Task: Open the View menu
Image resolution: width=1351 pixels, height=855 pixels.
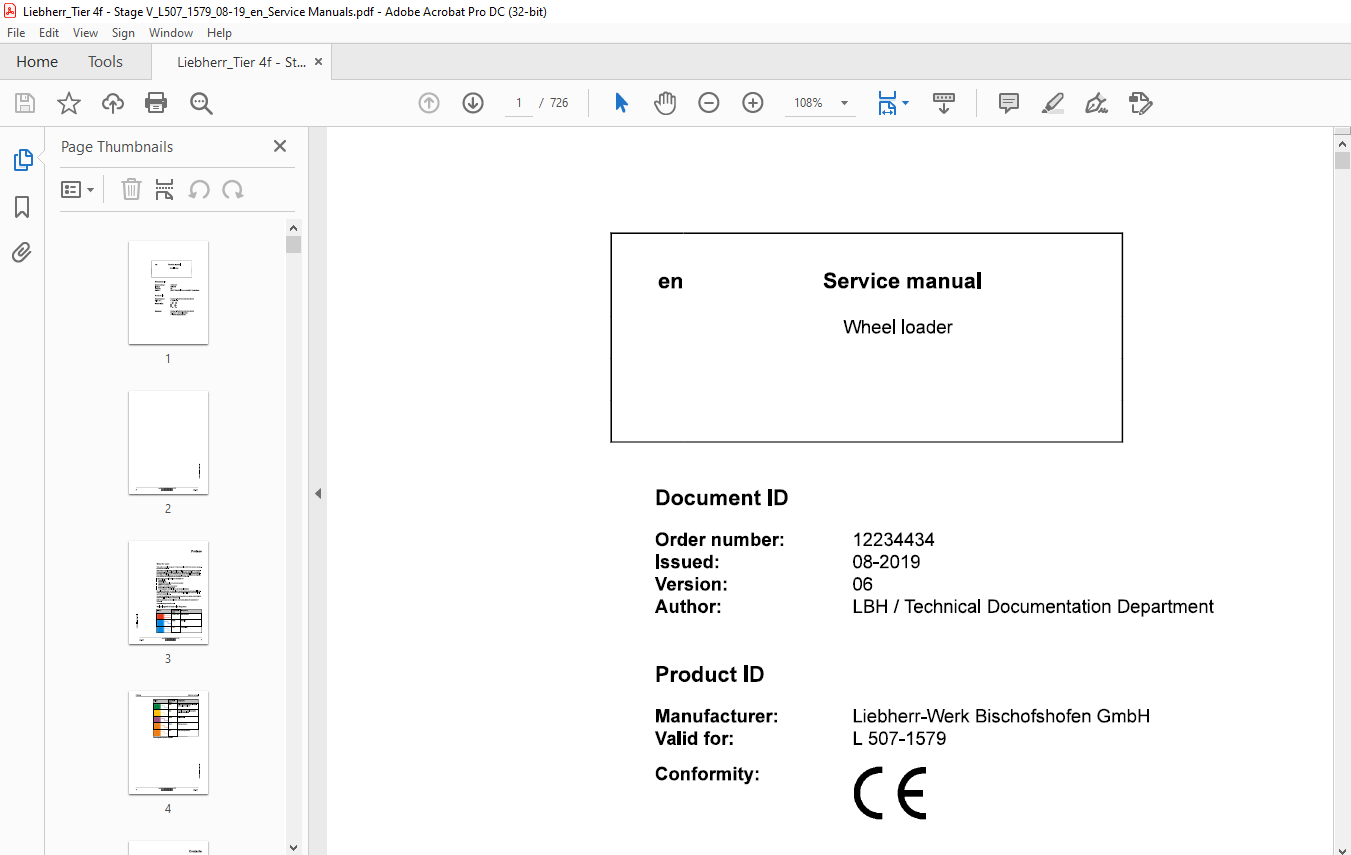Action: tap(86, 33)
